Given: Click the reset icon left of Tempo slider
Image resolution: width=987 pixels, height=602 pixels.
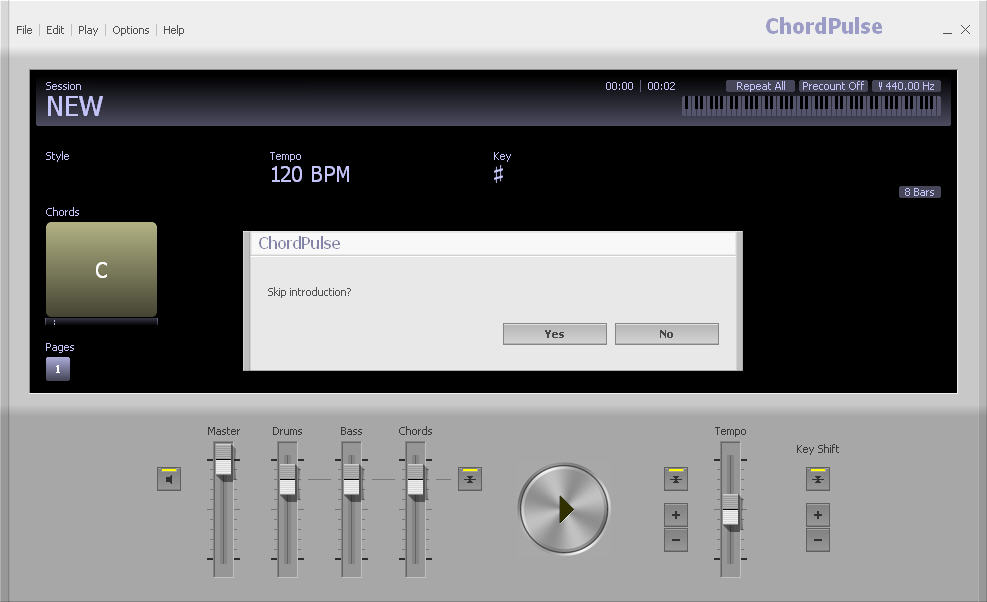Looking at the screenshot, I should click(676, 479).
